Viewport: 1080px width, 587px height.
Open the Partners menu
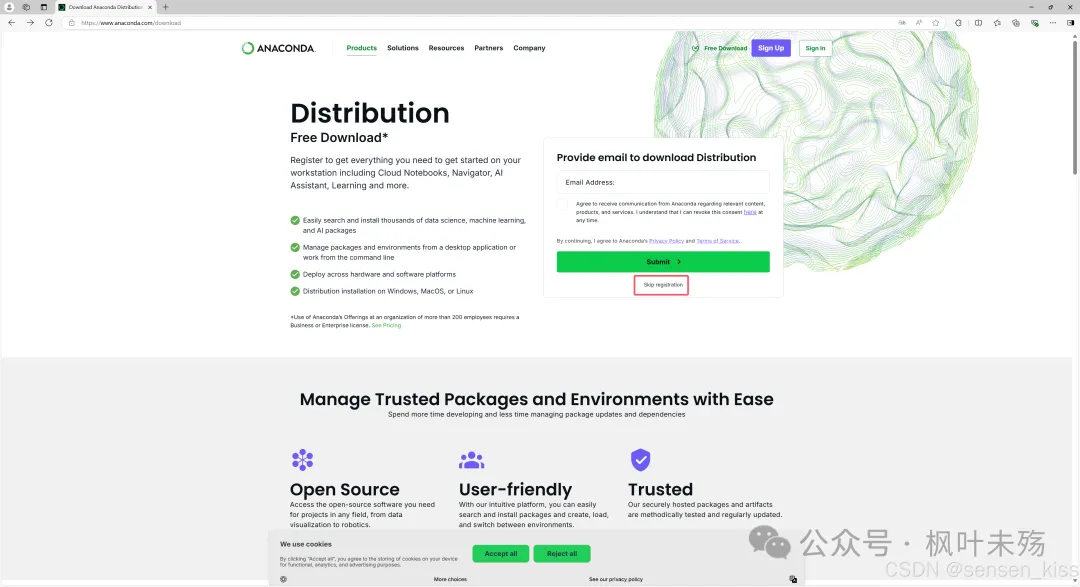488,48
